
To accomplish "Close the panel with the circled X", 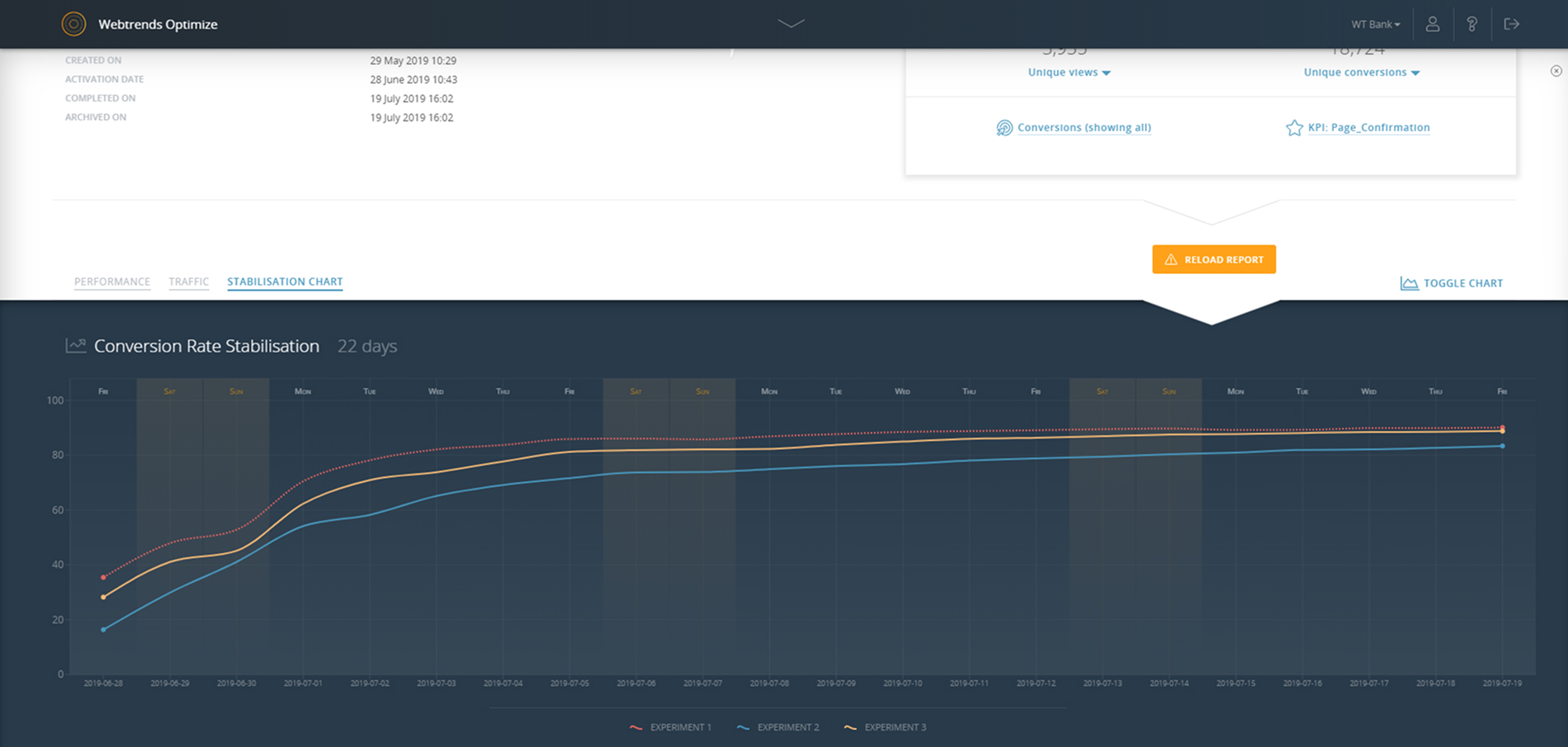I will [x=1556, y=71].
